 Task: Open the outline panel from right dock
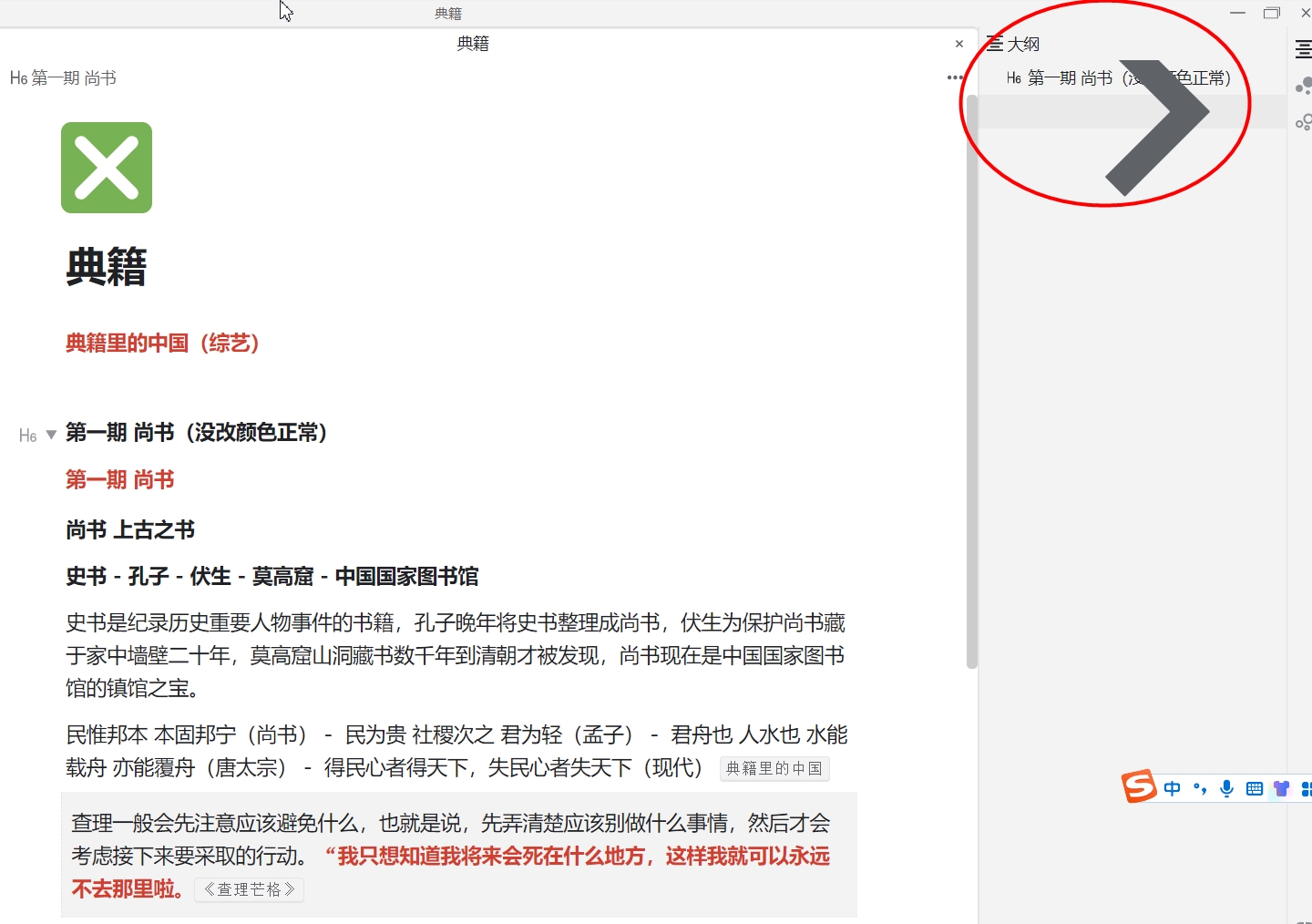[x=1303, y=49]
